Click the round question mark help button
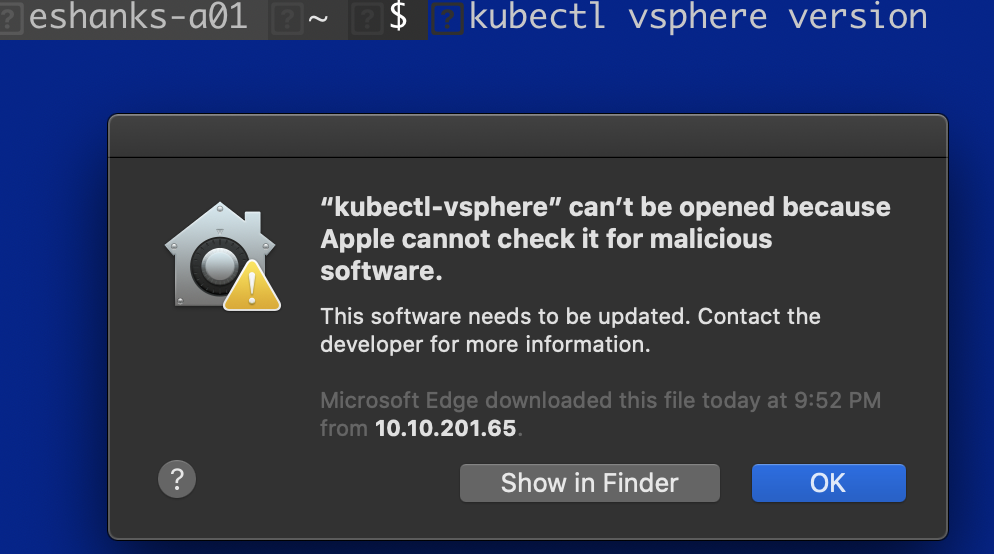This screenshot has height=554, width=994. (177, 480)
